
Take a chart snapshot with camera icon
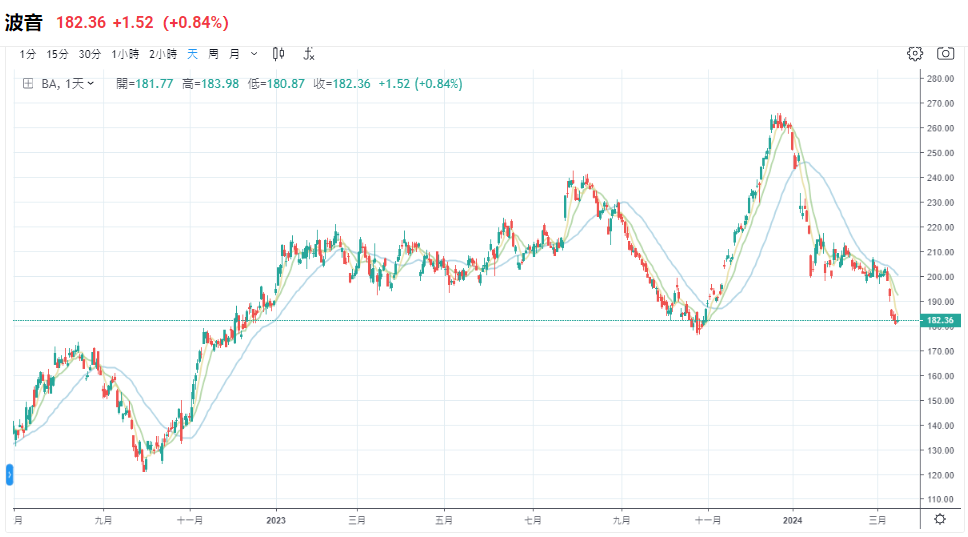pyautogui.click(x=945, y=54)
